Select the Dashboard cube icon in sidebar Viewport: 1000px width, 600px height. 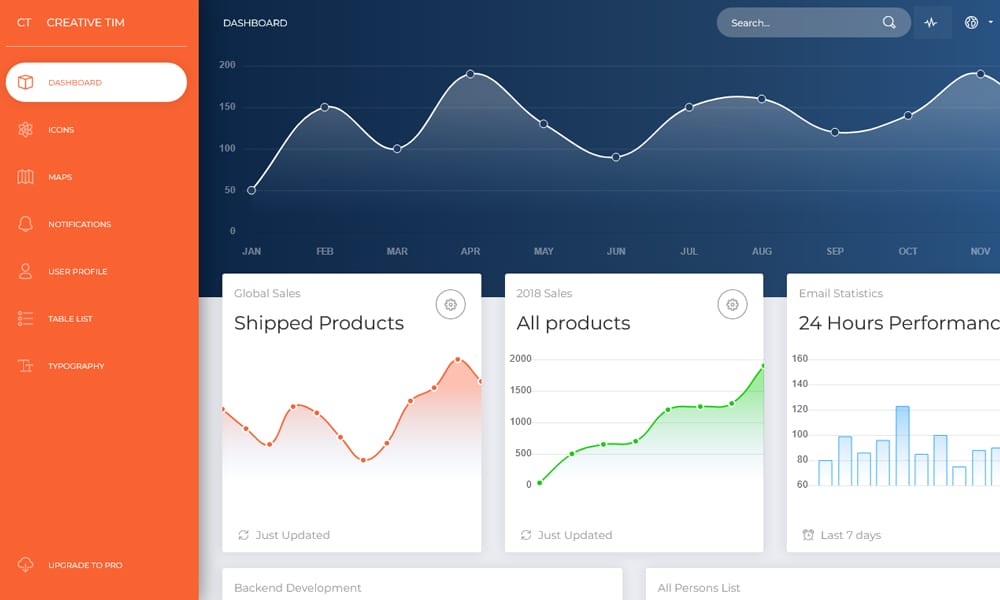click(x=27, y=82)
